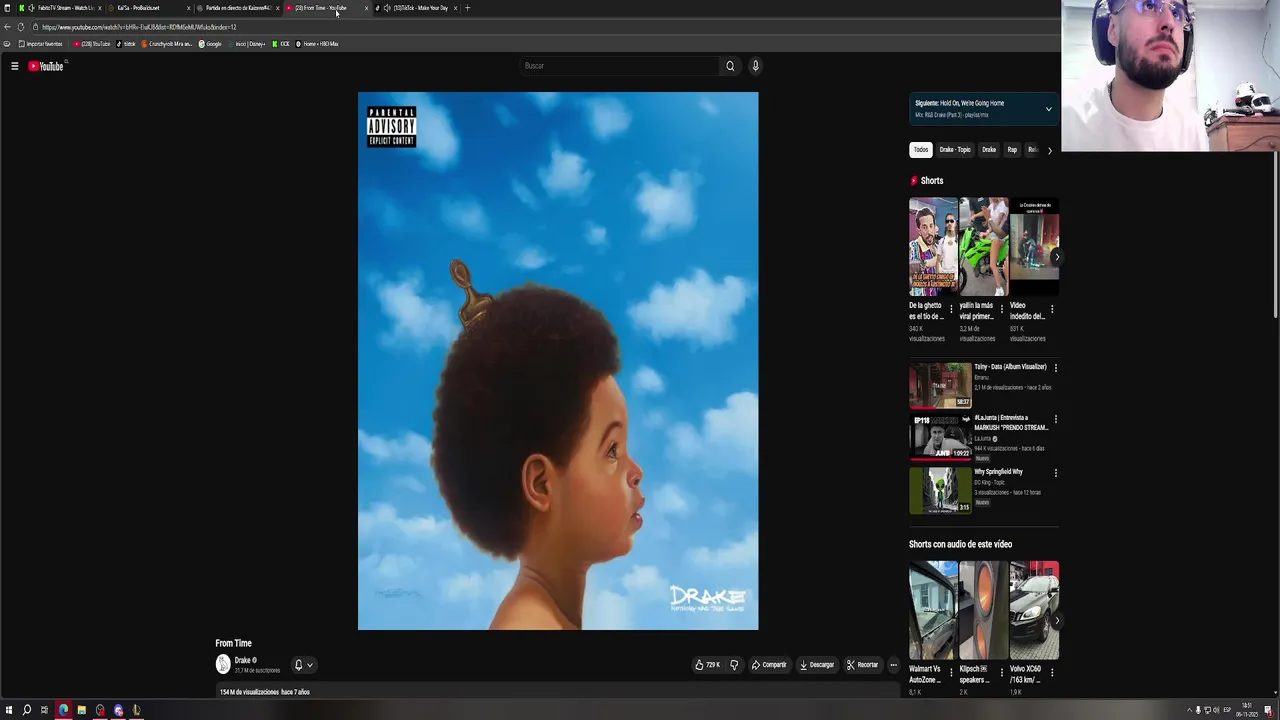Viewport: 1280px width, 720px height.
Task: Open the Google bookmark
Action: coord(210,44)
